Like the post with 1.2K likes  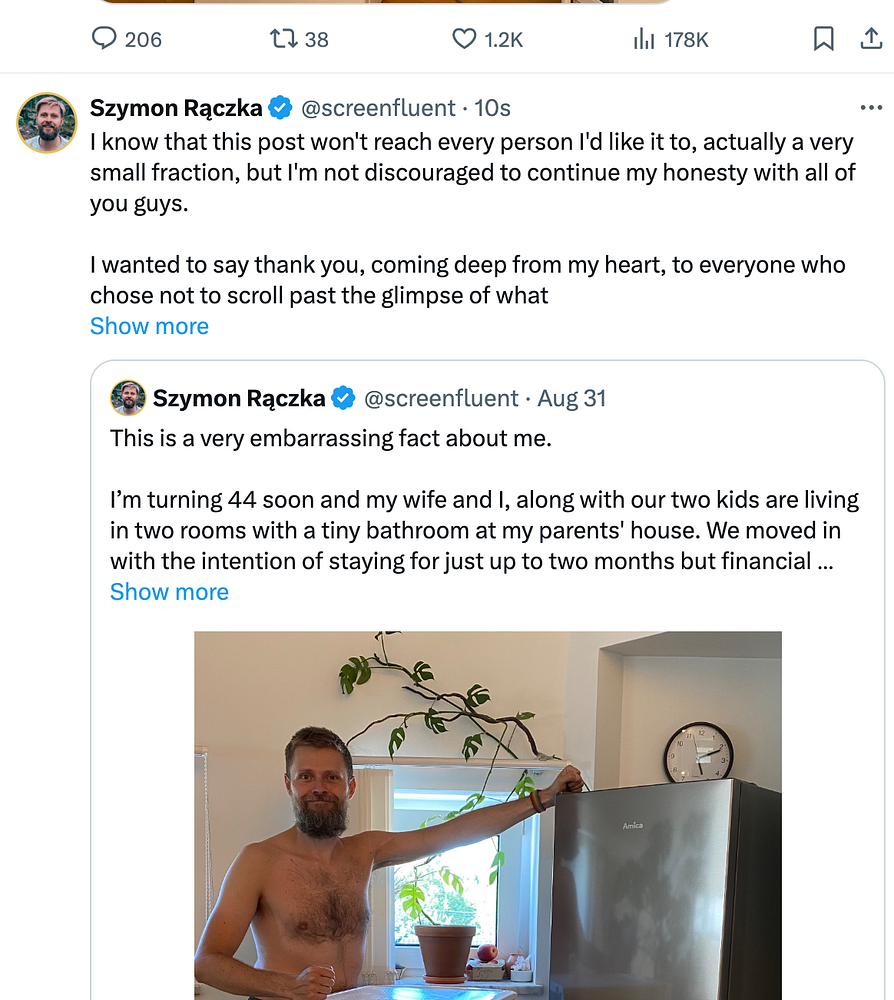(x=464, y=39)
